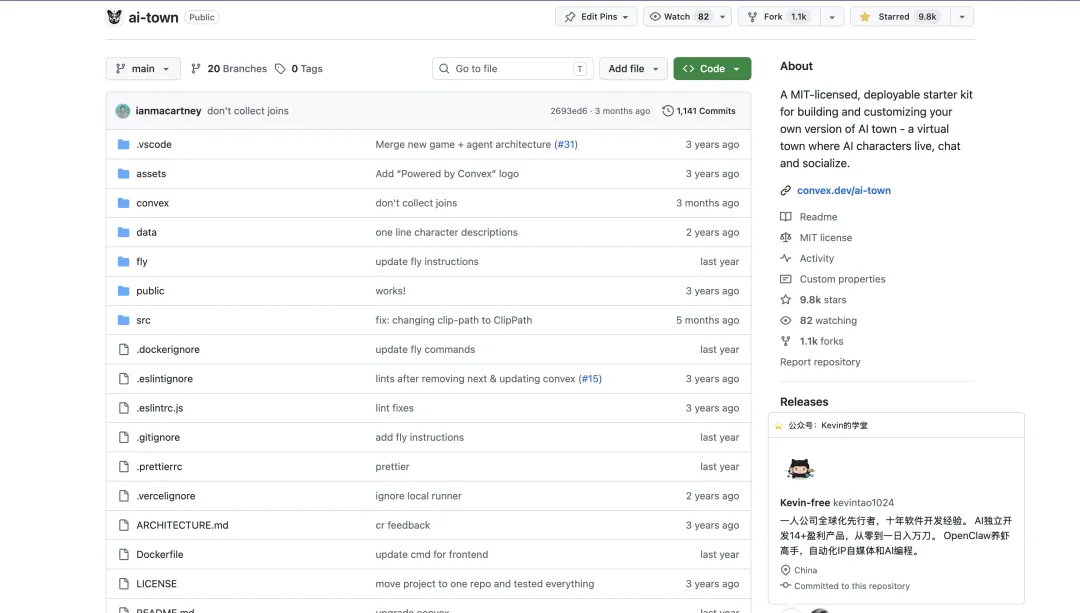Click the ai-town repository owner avatar icon
This screenshot has height=613, width=1080.
point(114,17)
